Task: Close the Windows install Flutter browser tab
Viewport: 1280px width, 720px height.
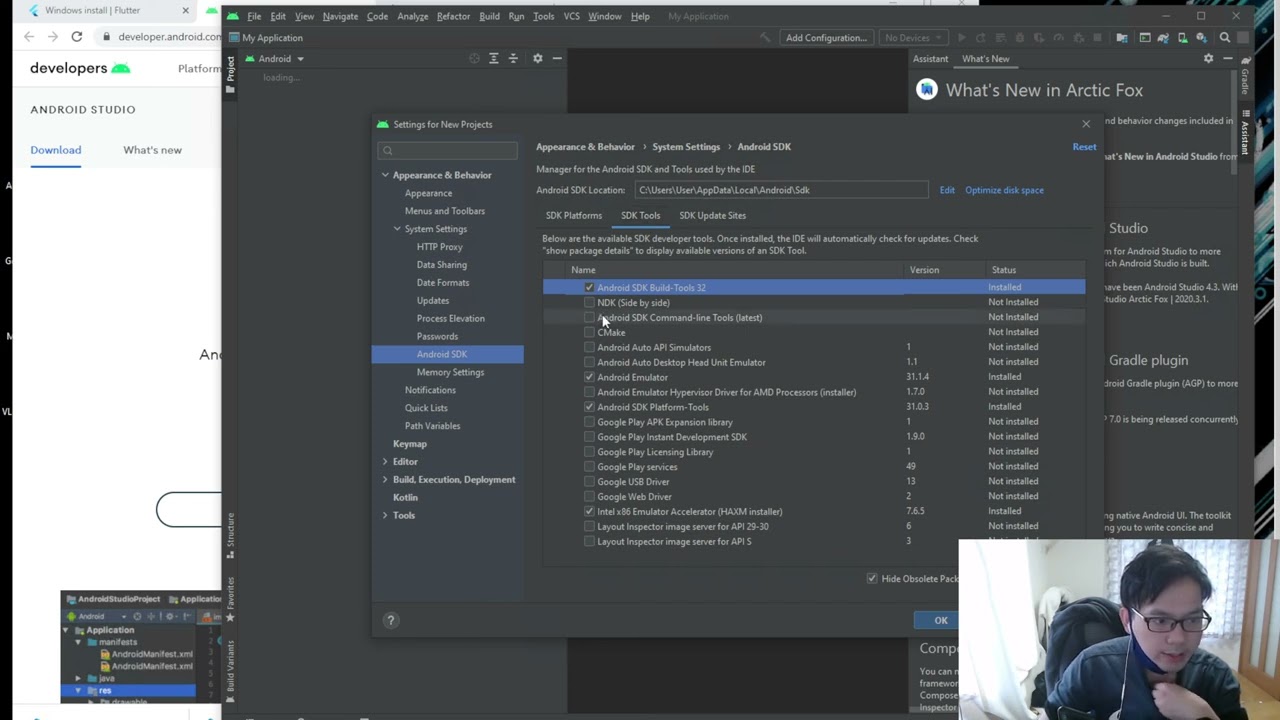Action: click(x=185, y=10)
